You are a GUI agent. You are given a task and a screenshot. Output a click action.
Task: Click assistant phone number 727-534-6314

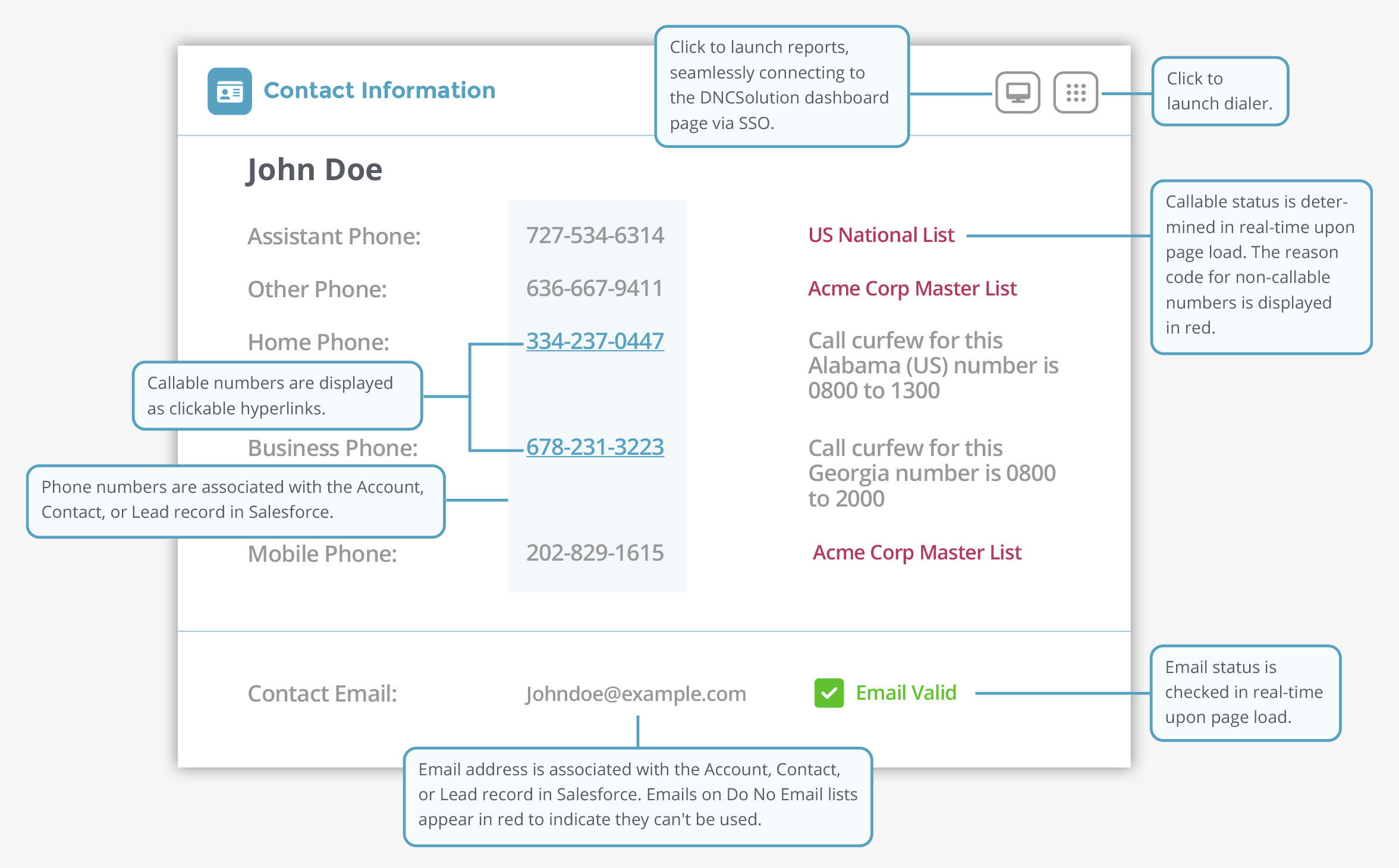(x=595, y=235)
